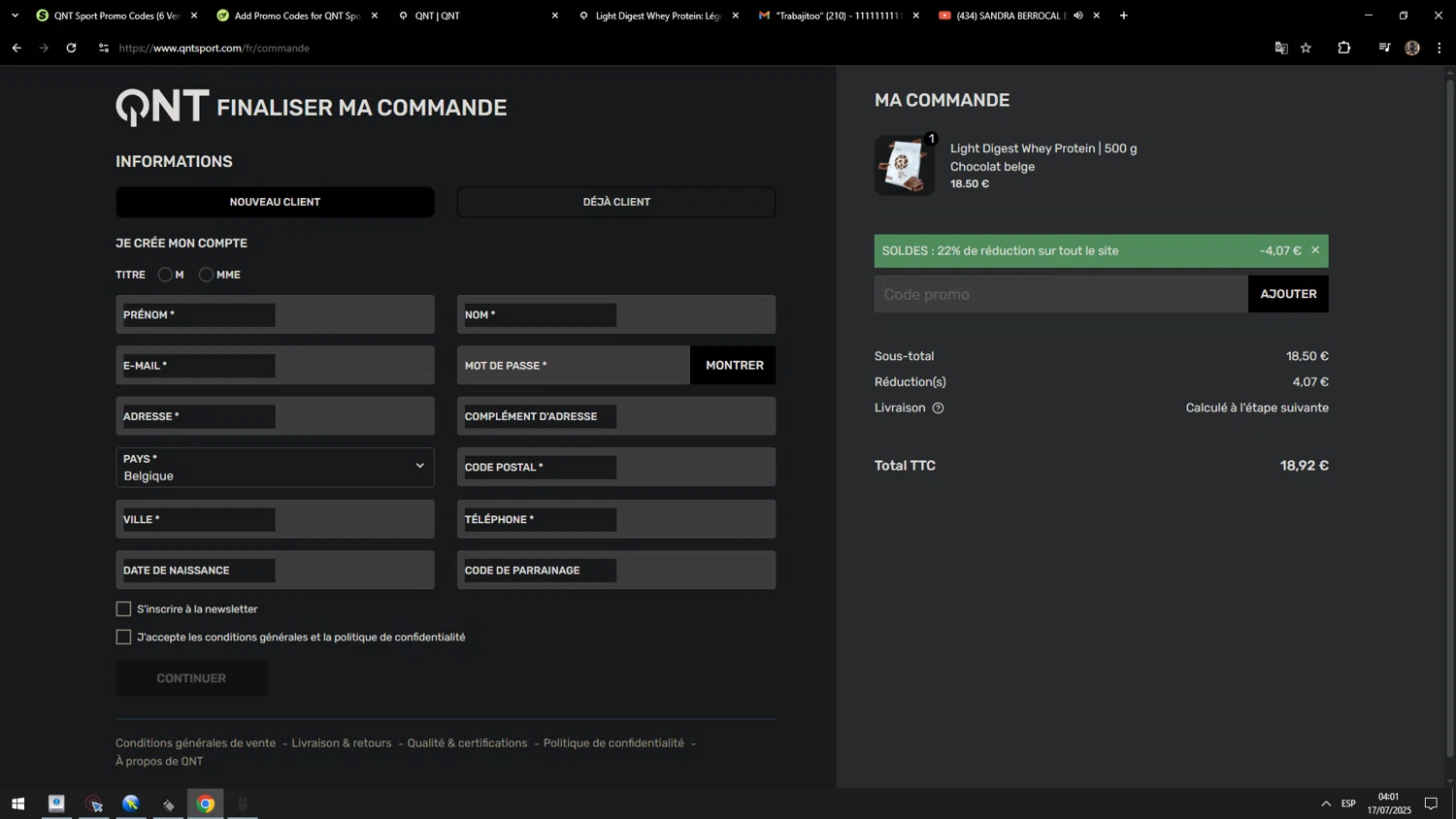Click the translate page icon
1456x819 pixels.
pos(1281,48)
